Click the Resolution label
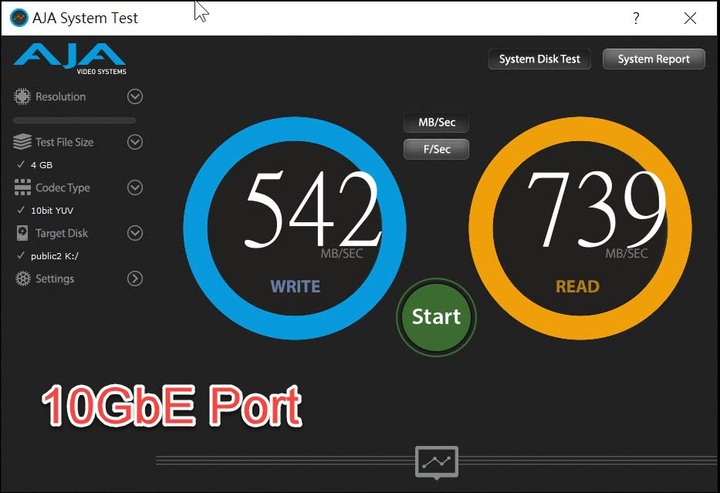This screenshot has width=720, height=493. tap(61, 97)
